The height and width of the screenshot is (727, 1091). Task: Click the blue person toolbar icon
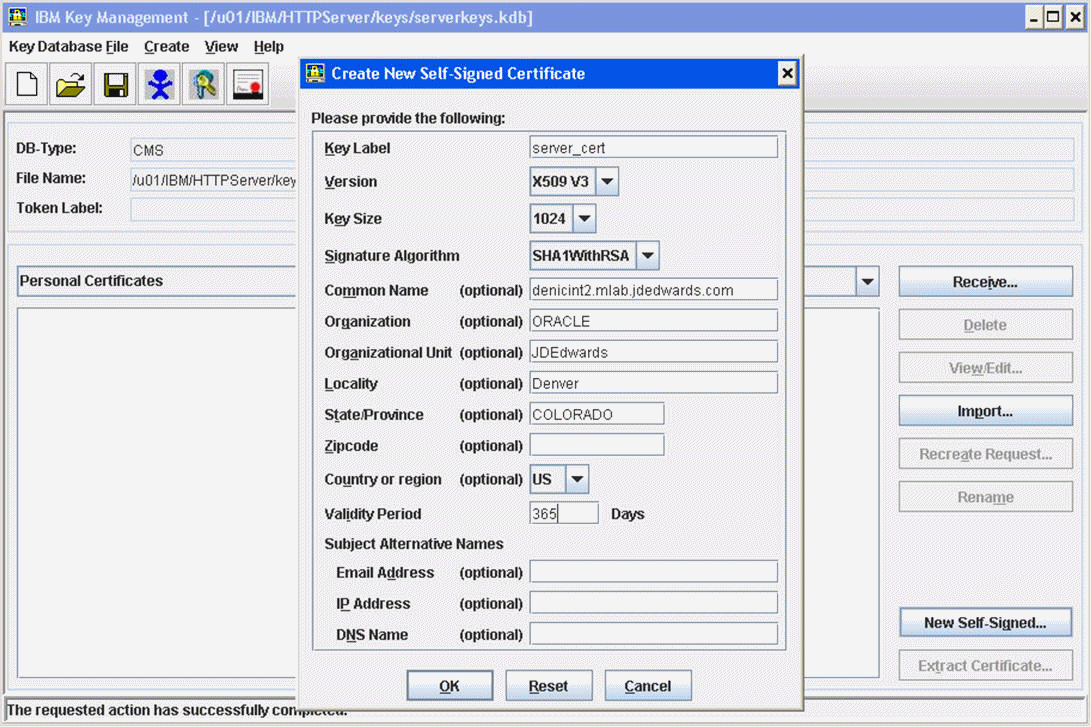pos(159,84)
